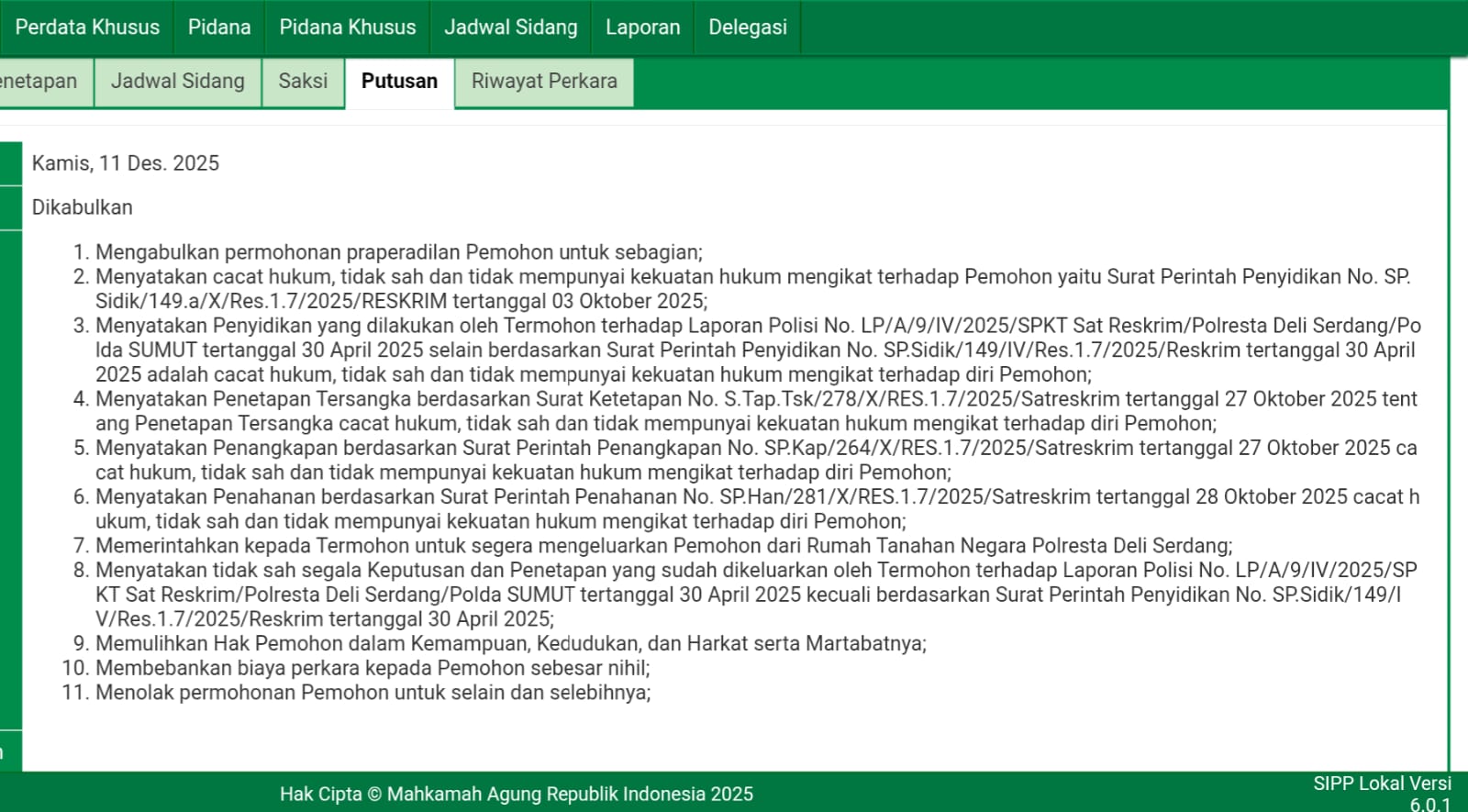This screenshot has width=1468, height=812.
Task: Open the Riwayat Perkara tab
Action: [544, 82]
